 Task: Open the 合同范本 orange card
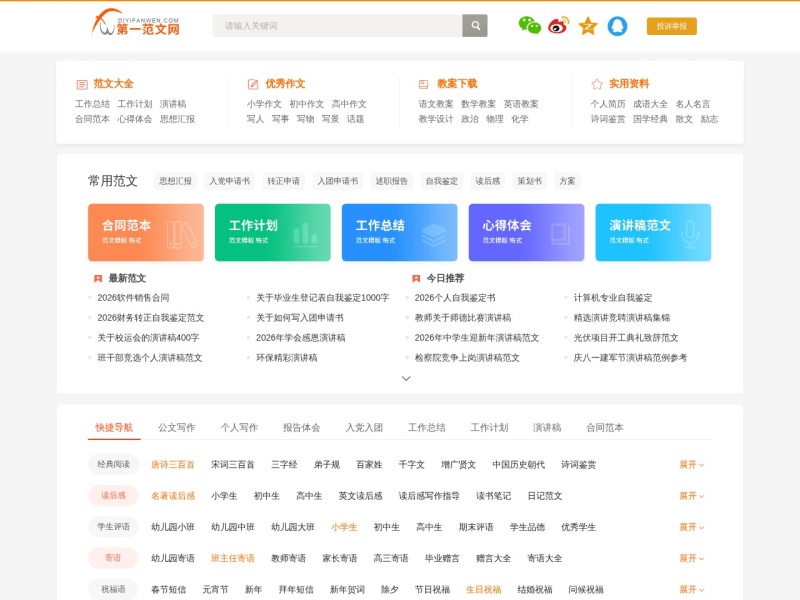tap(146, 233)
